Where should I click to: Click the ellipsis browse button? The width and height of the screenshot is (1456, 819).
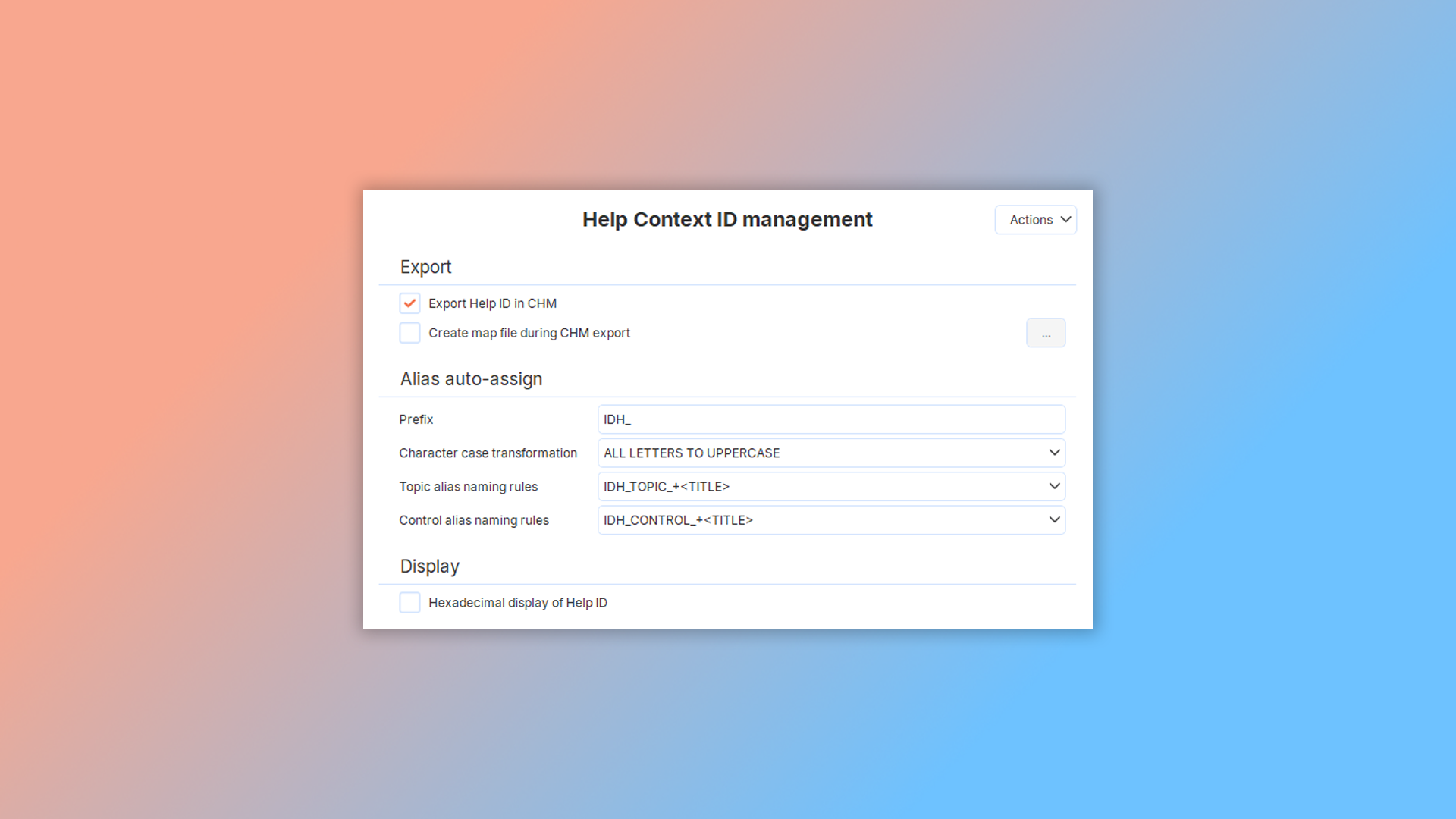(x=1045, y=333)
